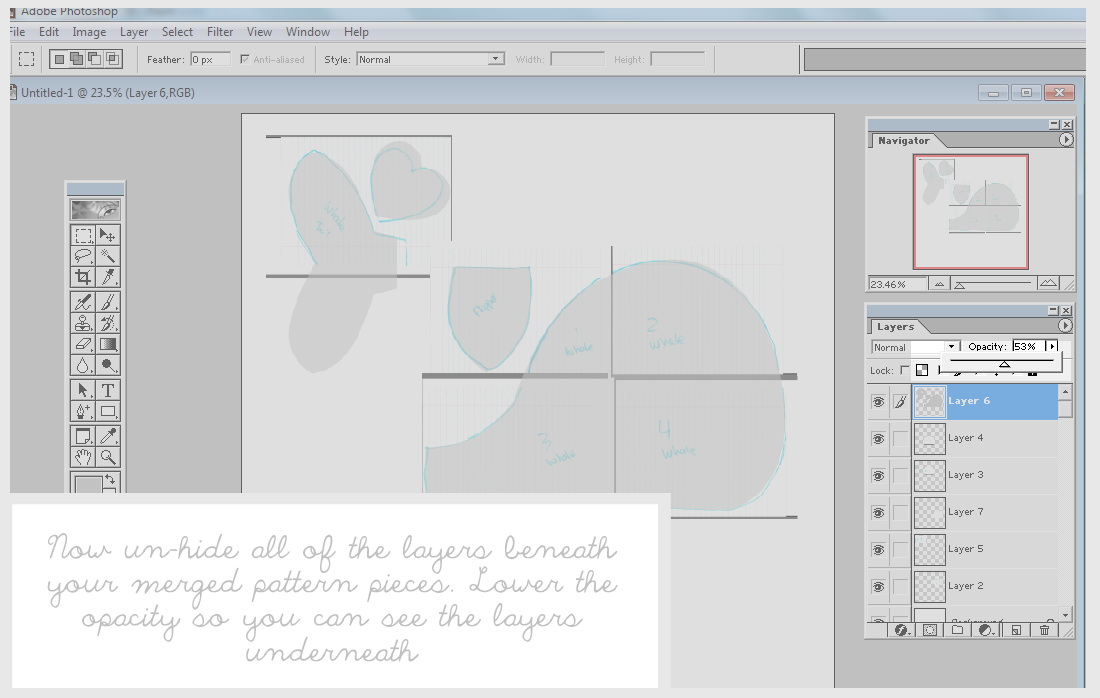Pick the Eraser tool
This screenshot has height=698, width=1100.
coord(81,343)
